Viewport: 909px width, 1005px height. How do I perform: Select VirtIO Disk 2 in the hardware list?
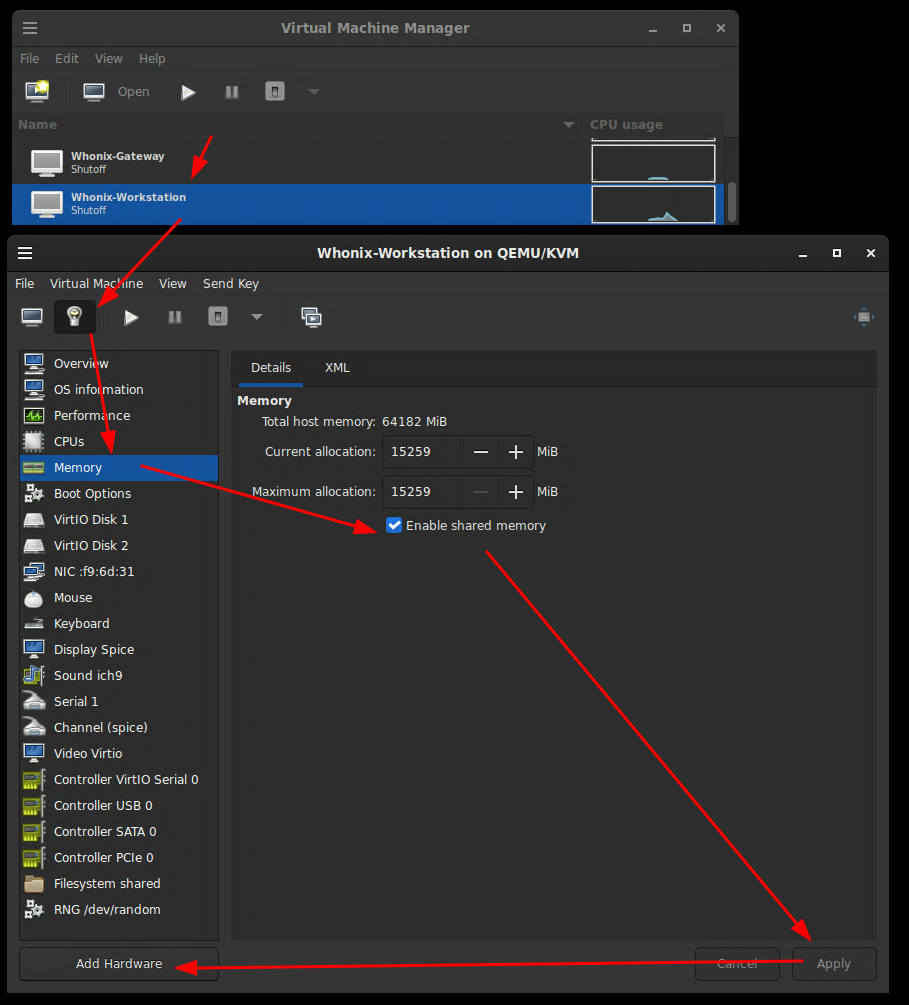[x=119, y=545]
